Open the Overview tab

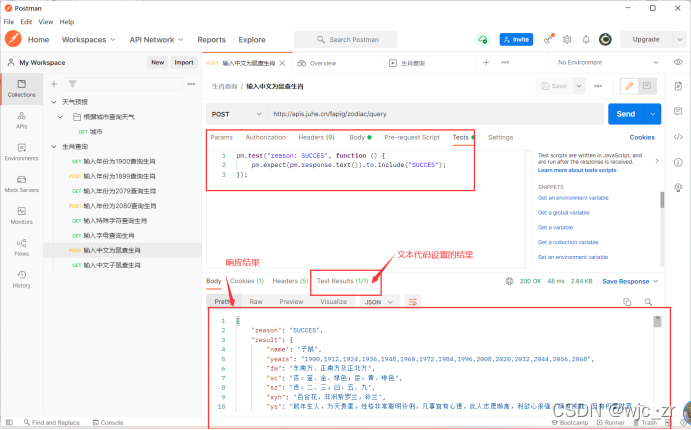point(317,63)
